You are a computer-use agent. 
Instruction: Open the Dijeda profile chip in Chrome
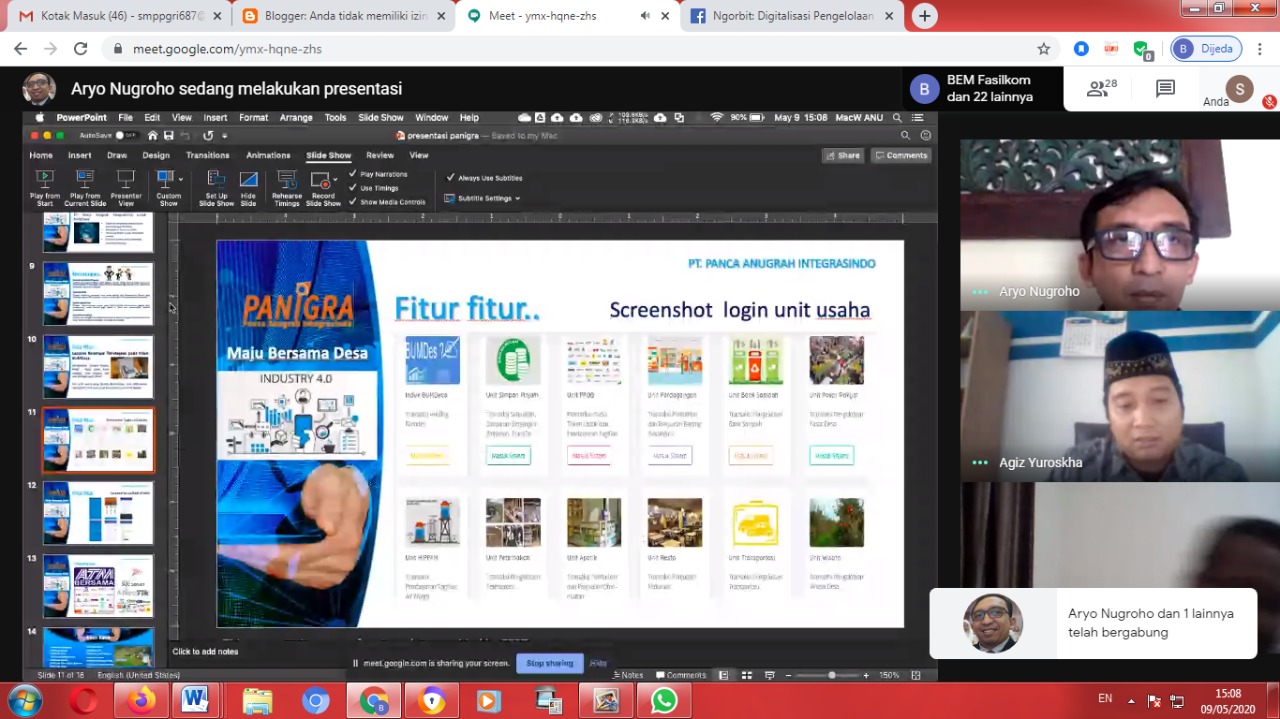[1207, 48]
